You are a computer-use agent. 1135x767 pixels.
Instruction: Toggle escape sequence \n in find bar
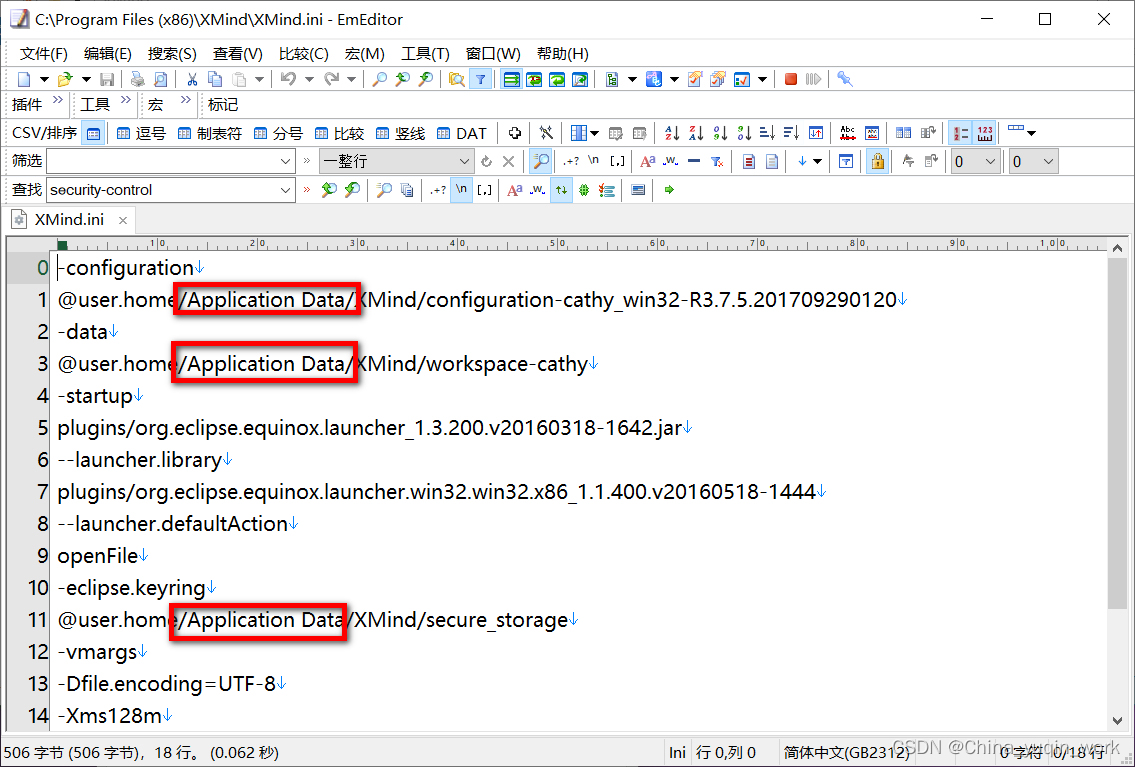click(x=461, y=190)
